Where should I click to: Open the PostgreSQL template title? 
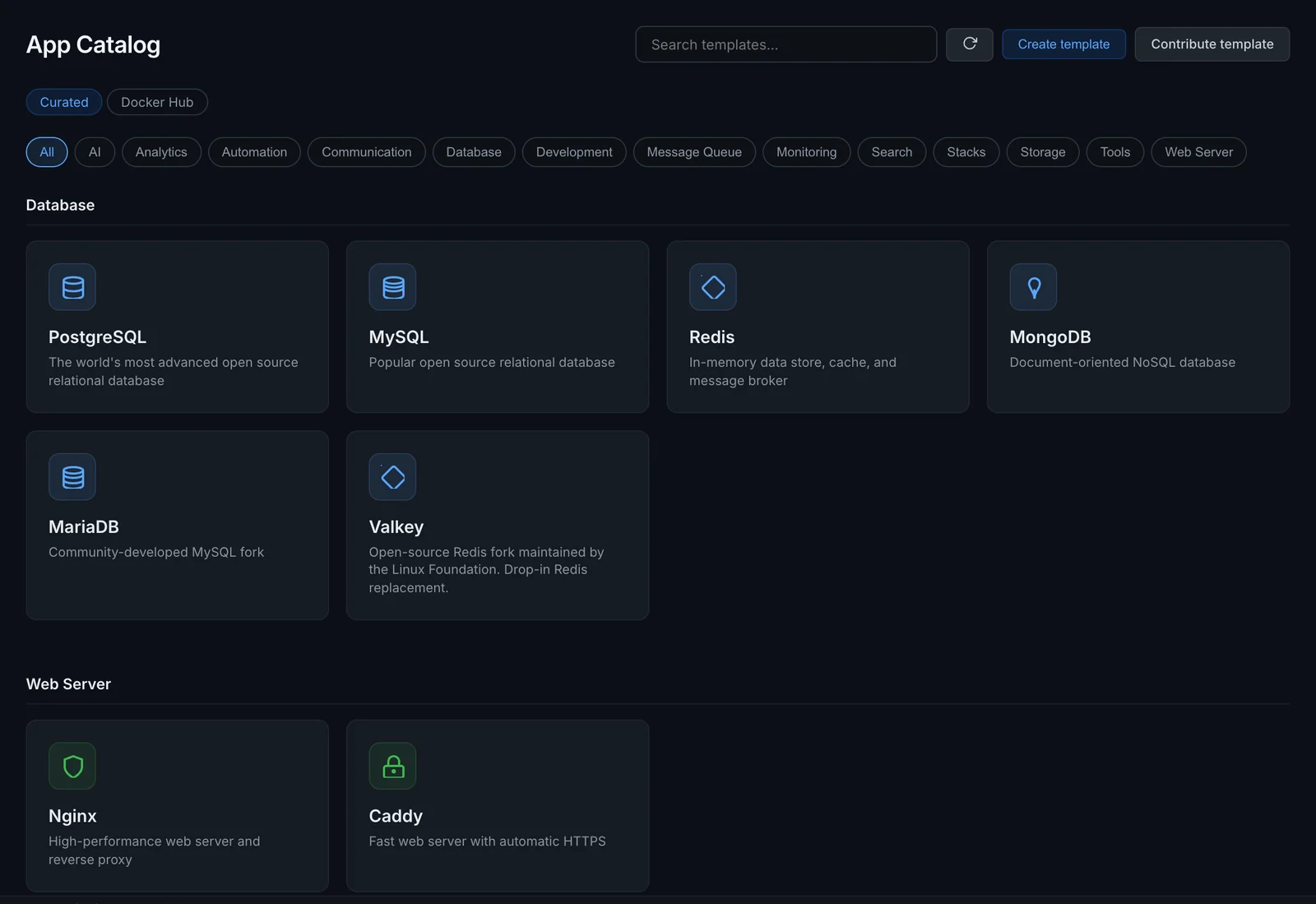[97, 337]
